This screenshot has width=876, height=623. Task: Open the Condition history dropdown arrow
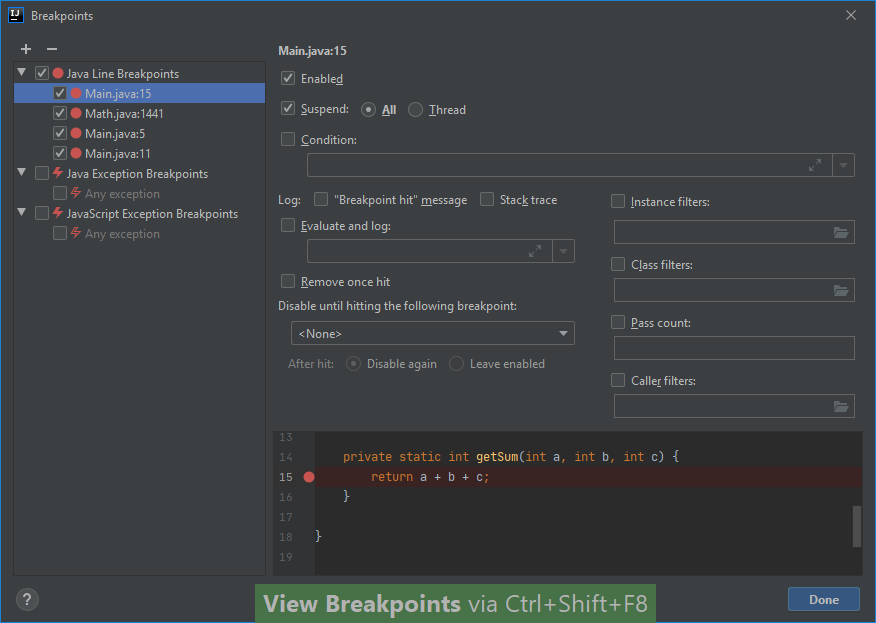(x=844, y=165)
